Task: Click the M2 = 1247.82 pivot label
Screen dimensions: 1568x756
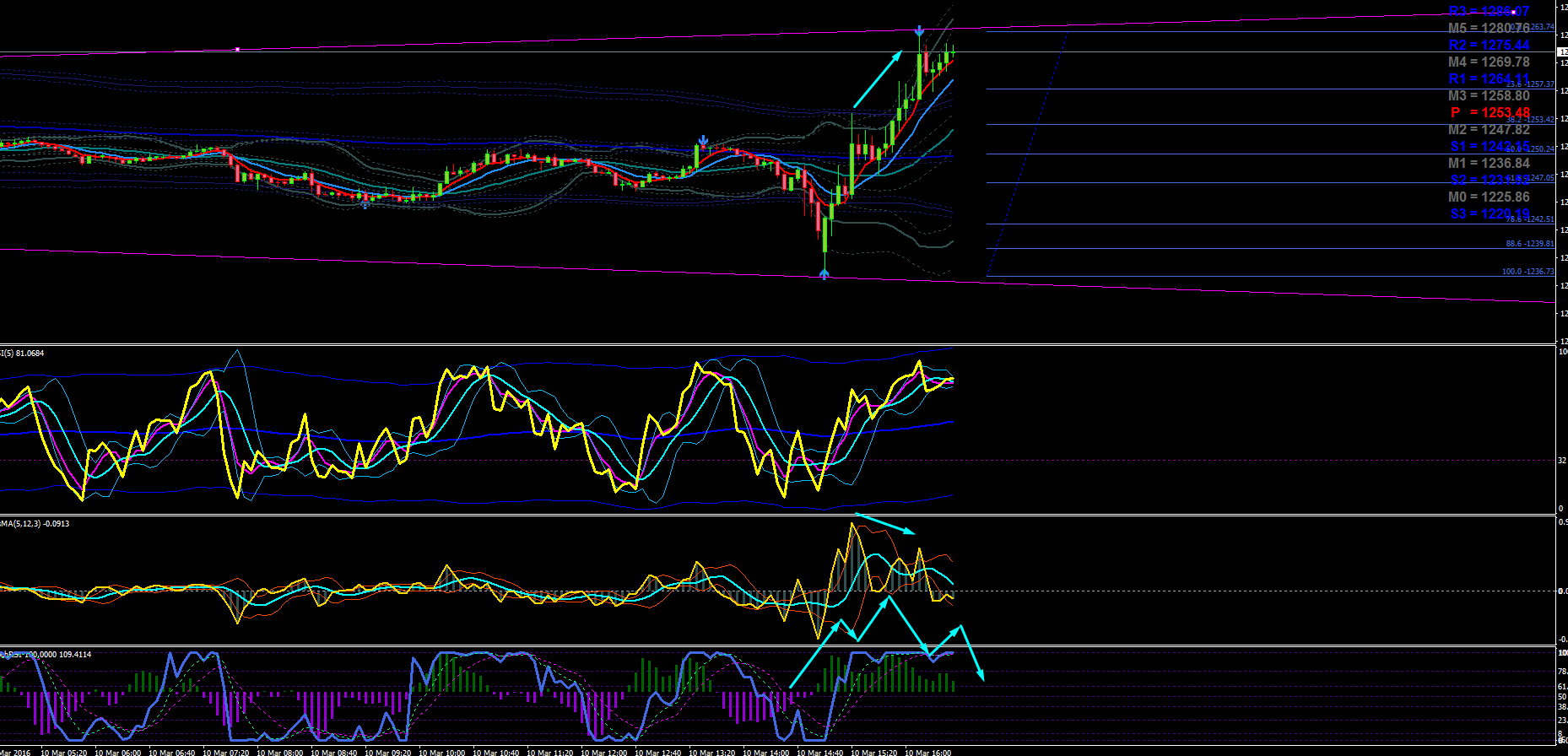Action: click(1489, 130)
